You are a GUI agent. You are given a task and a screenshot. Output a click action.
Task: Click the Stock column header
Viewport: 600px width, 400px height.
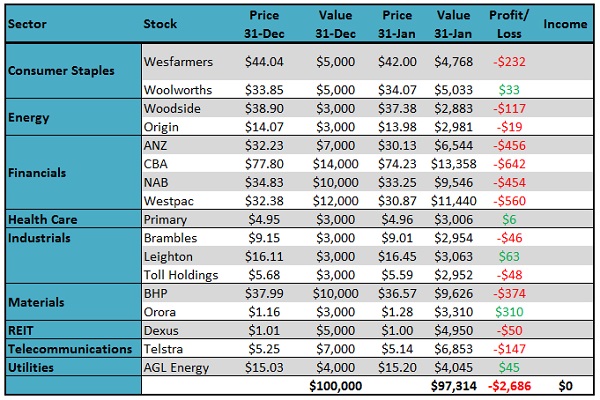tap(161, 24)
